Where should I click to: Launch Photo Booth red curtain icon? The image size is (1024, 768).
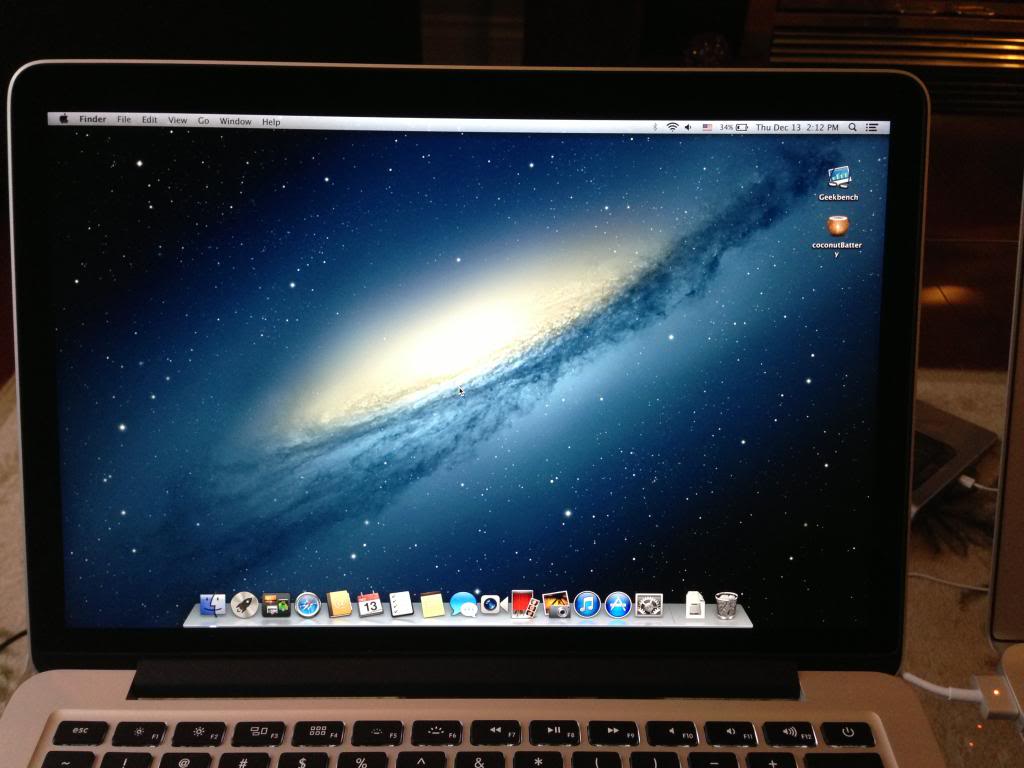(x=524, y=604)
